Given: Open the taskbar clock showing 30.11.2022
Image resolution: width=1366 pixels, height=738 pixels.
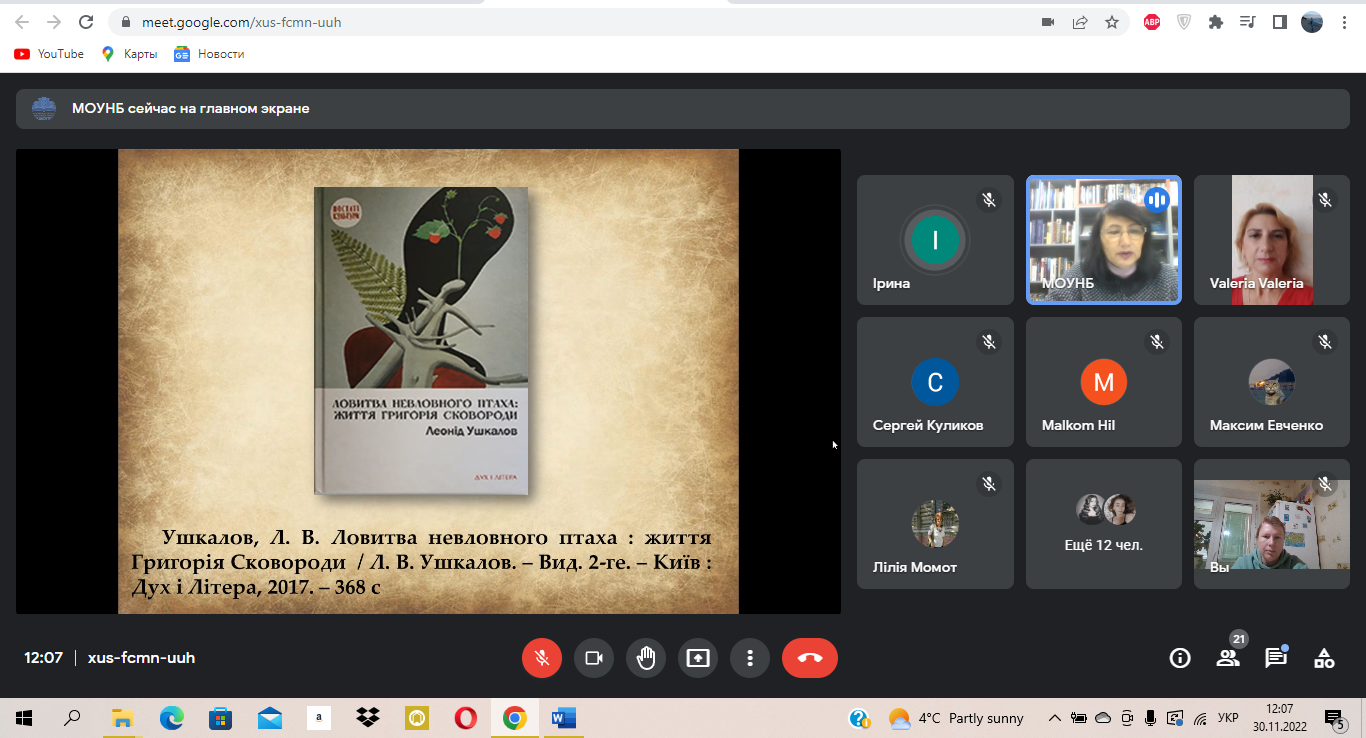Looking at the screenshot, I should tap(1280, 718).
